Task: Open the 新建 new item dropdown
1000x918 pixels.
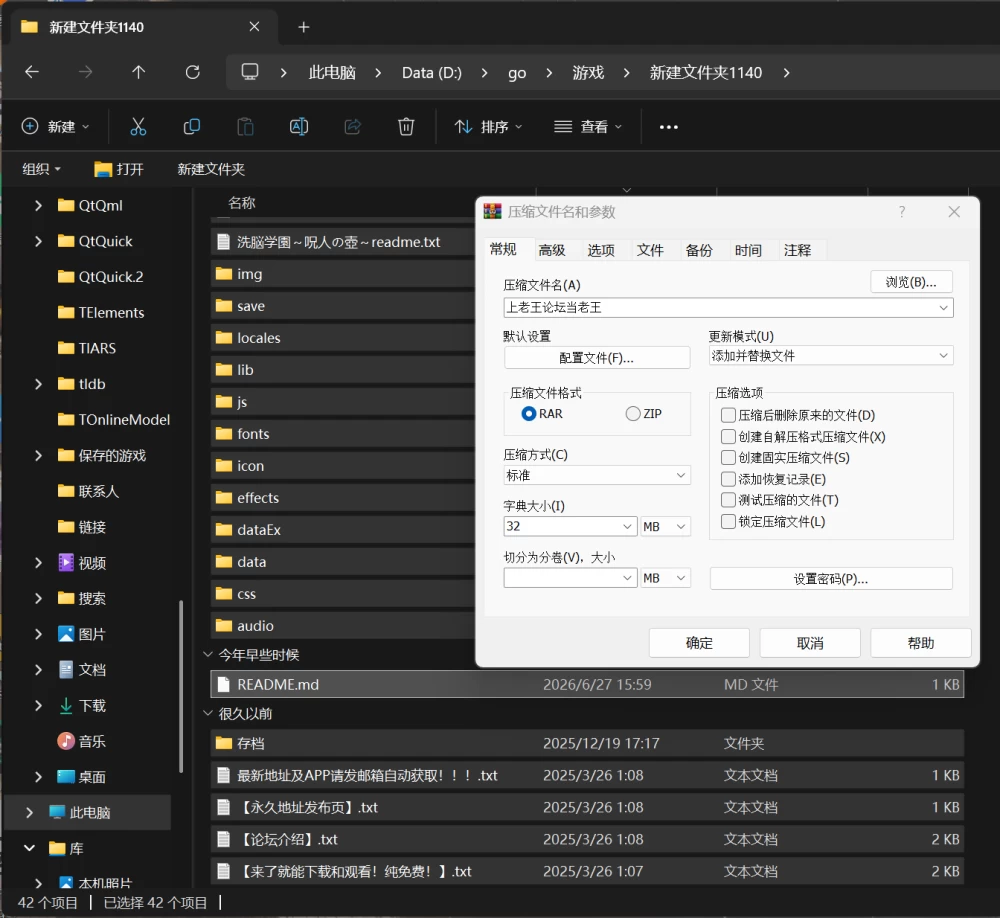Action: (55, 126)
